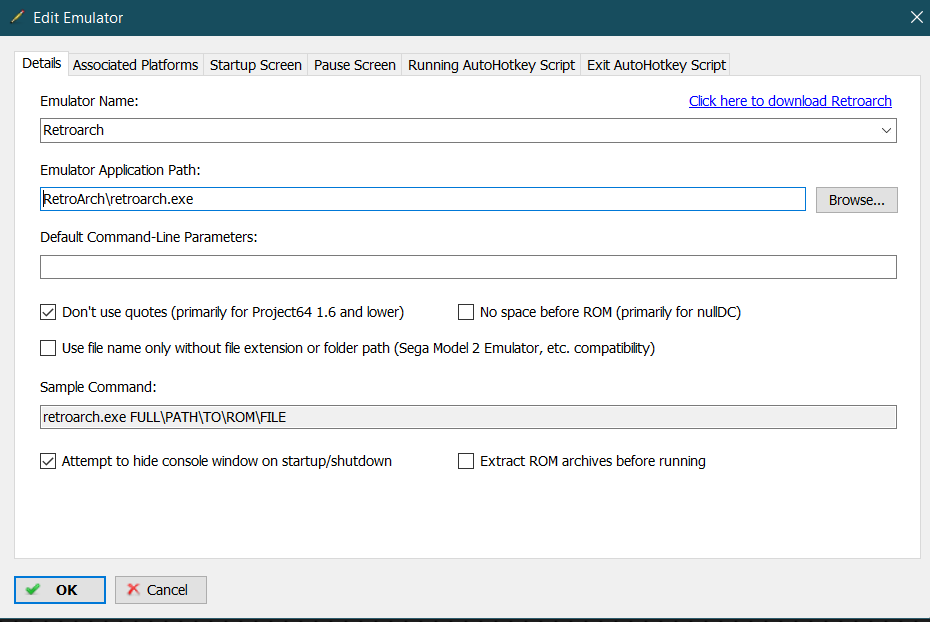Viewport: 930px width, 622px height.
Task: Click the pencil icon in title bar
Action: [17, 17]
